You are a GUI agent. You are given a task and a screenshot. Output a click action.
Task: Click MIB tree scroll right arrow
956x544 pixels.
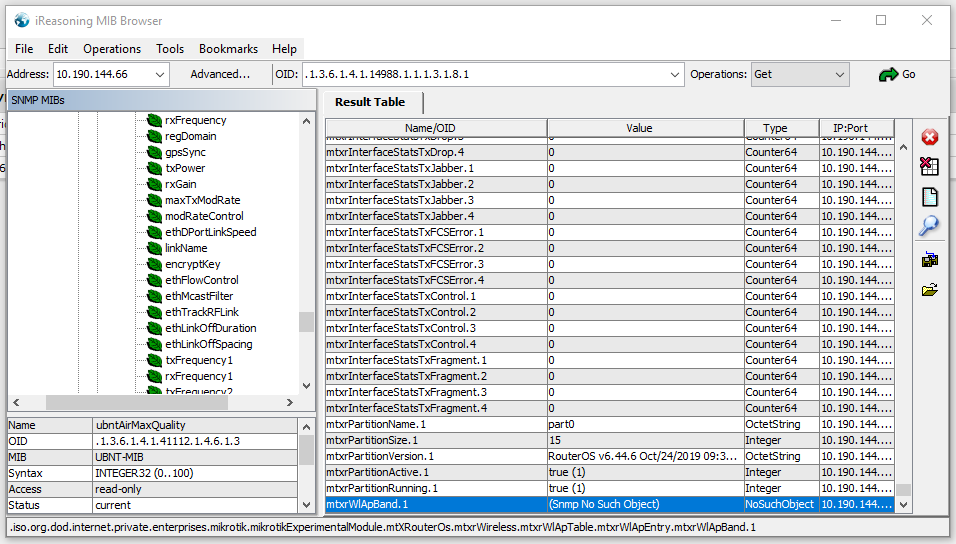pyautogui.click(x=290, y=403)
